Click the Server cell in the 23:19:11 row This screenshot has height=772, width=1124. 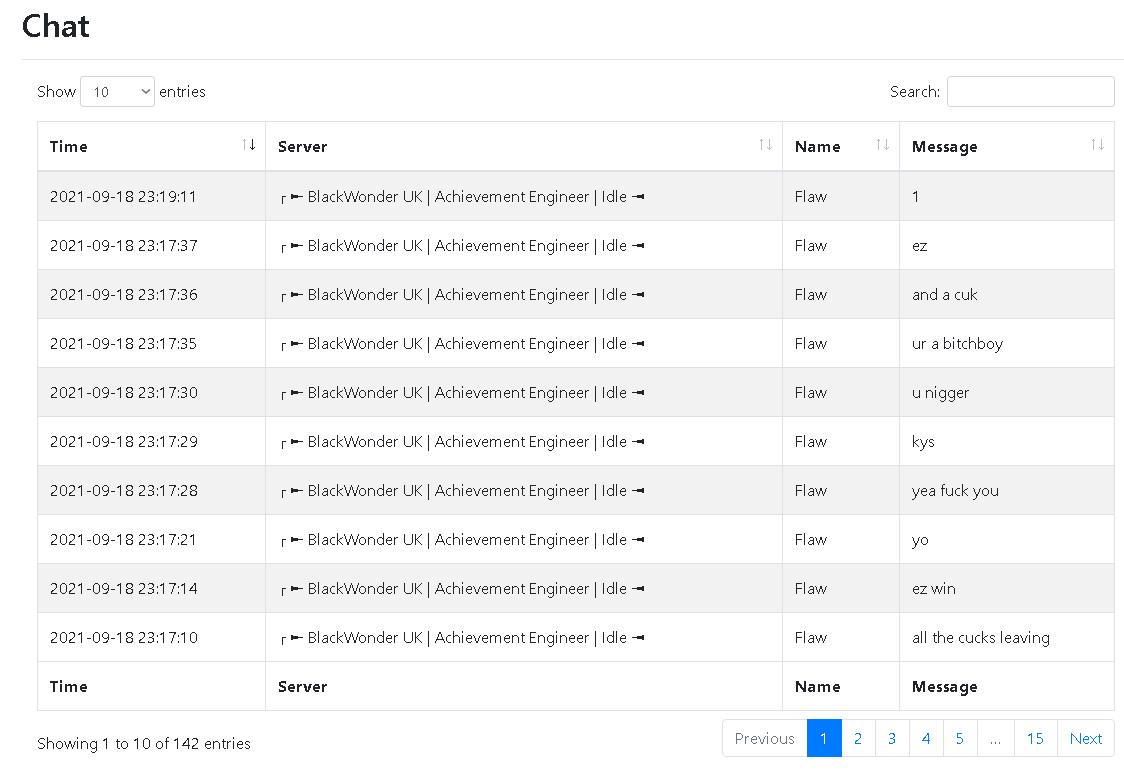[524, 196]
